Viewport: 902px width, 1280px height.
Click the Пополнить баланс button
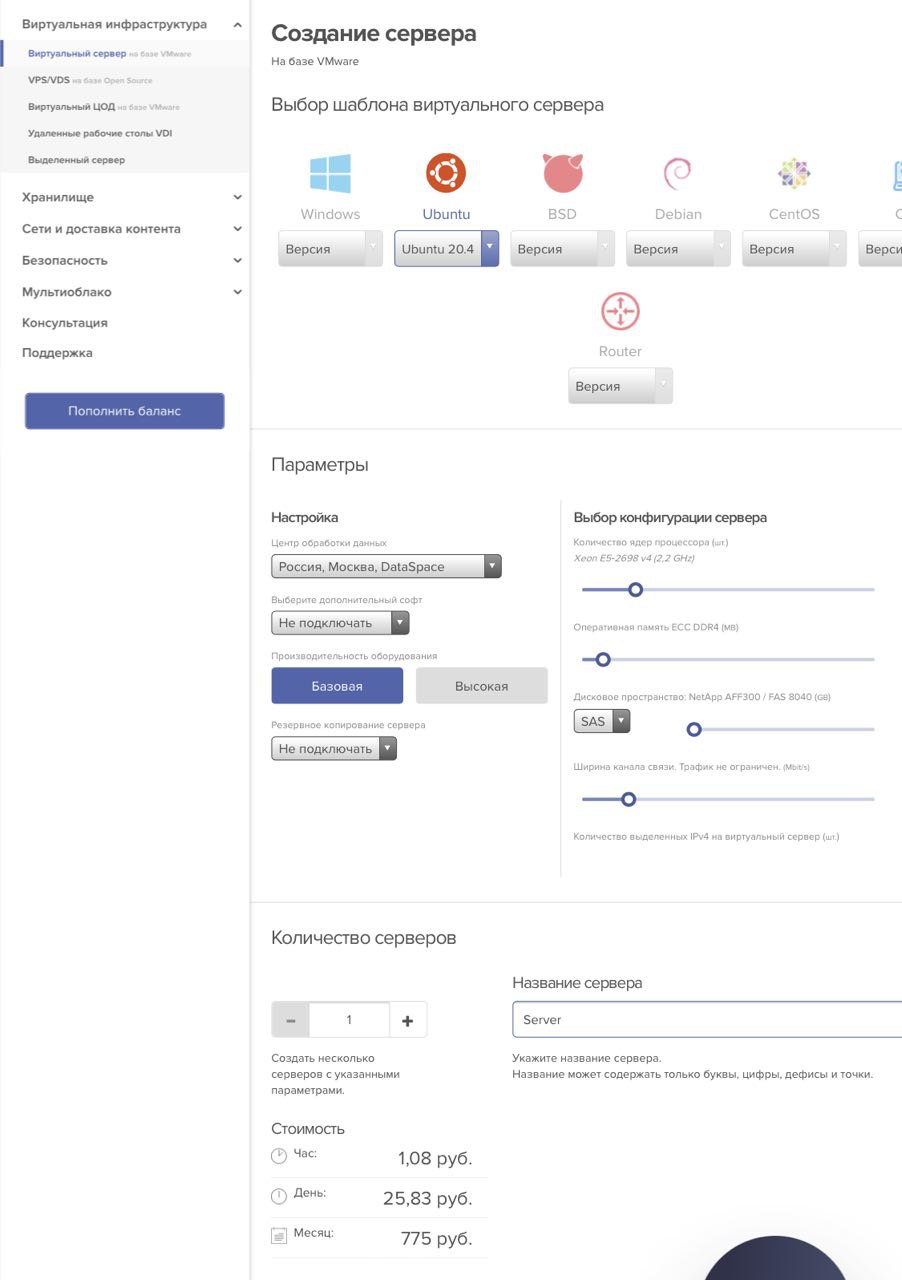[x=125, y=411]
